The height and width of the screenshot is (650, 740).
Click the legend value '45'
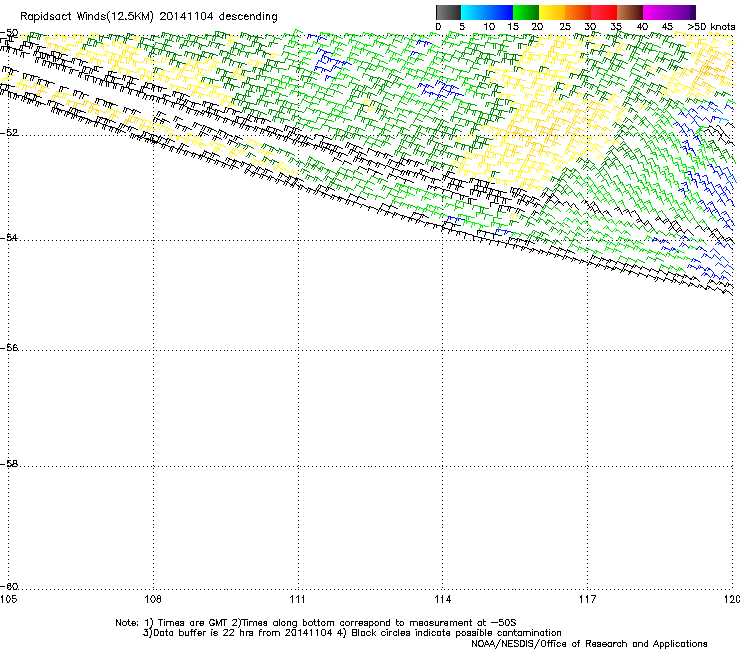[x=667, y=27]
